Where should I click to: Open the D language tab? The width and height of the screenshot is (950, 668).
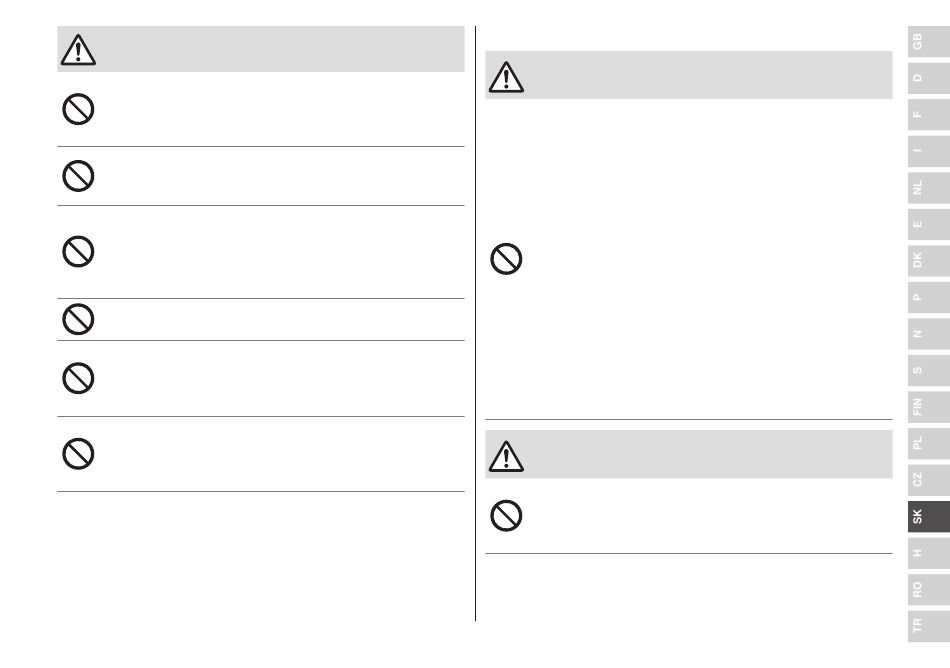coord(929,78)
